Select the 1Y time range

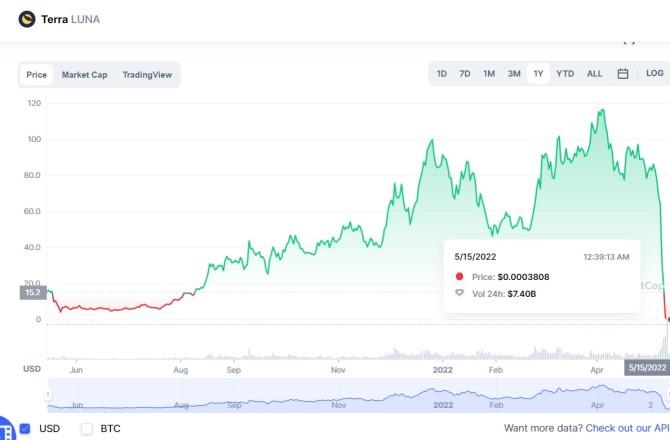pos(538,73)
